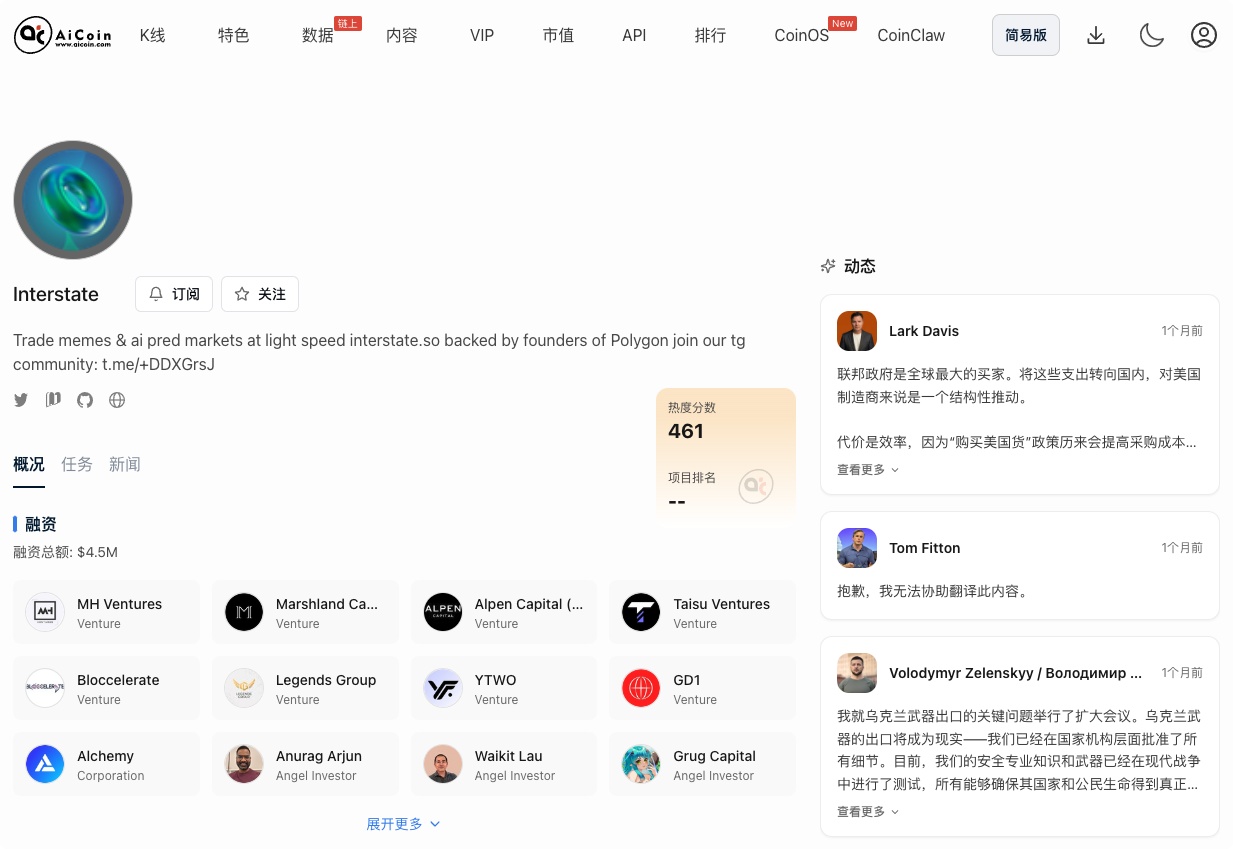The width and height of the screenshot is (1233, 849).
Task: Subscribe using the 订阅 bell button
Action: (174, 294)
